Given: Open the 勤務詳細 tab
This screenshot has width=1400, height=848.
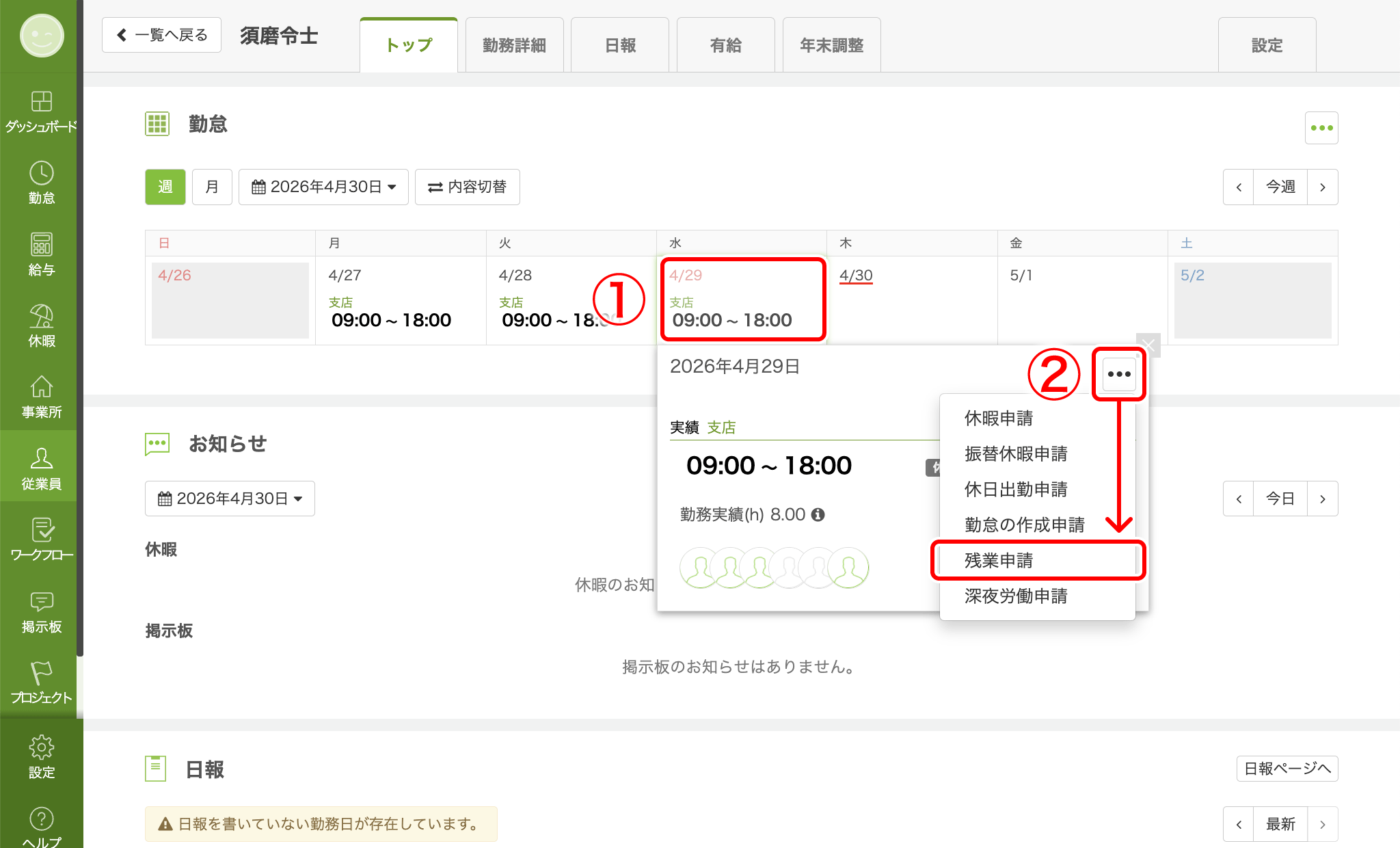Looking at the screenshot, I should pos(514,45).
